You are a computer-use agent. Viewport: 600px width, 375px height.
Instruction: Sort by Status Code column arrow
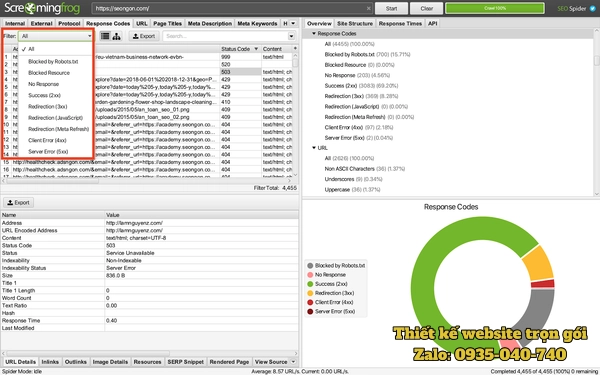256,49
